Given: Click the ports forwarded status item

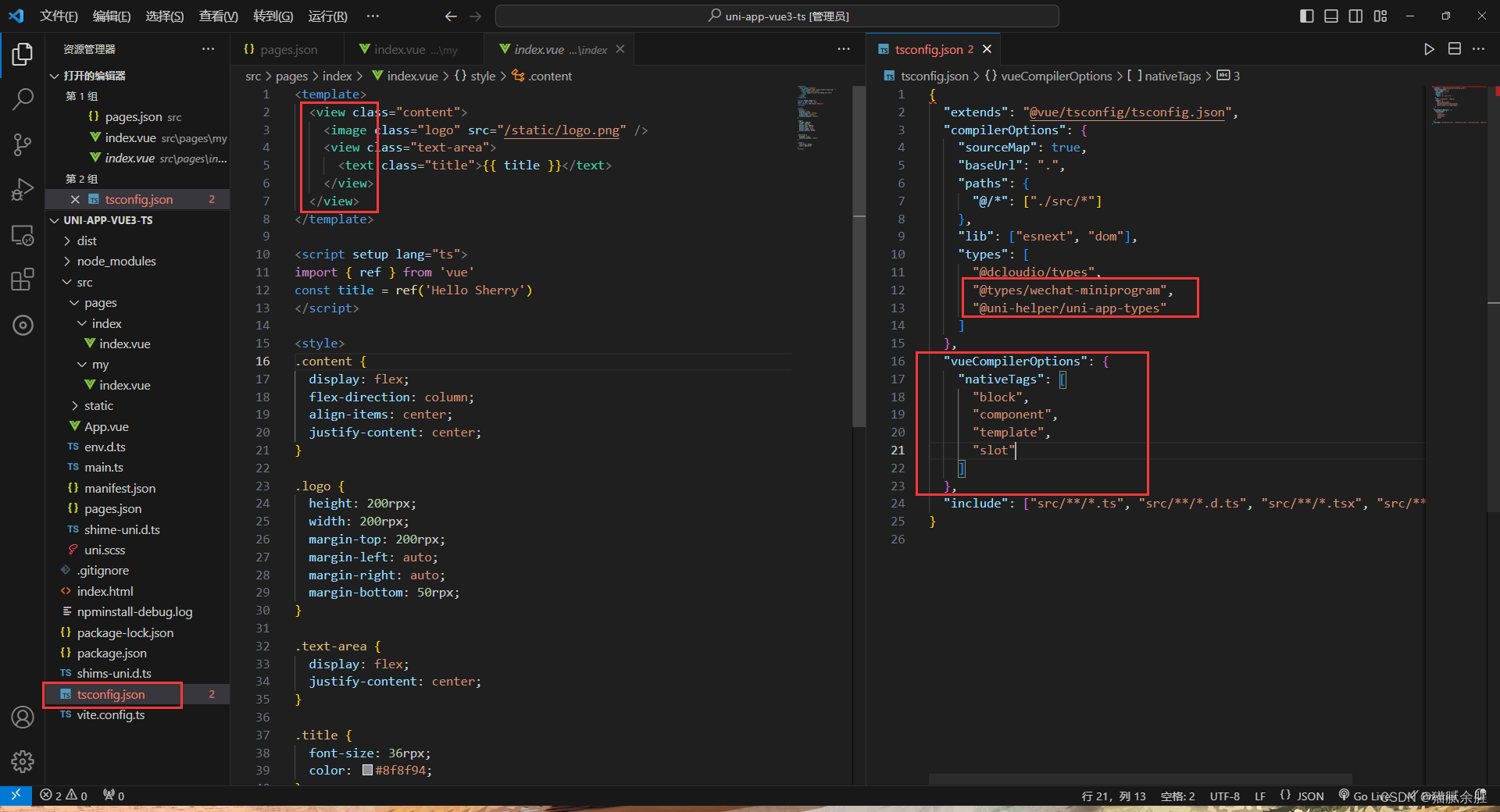Looking at the screenshot, I should coord(114,796).
